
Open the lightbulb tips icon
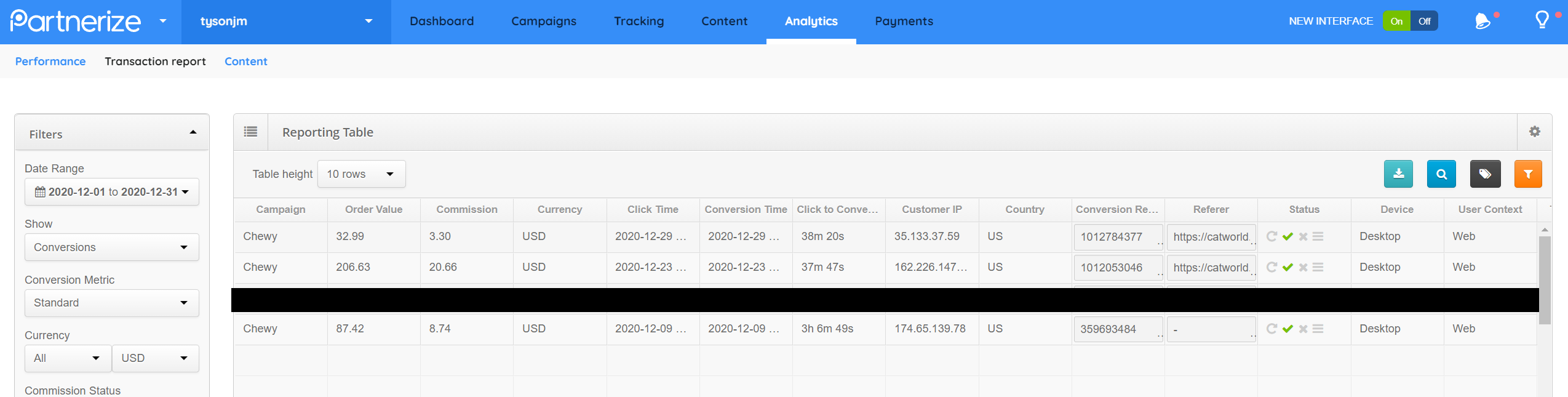pyautogui.click(x=1542, y=20)
